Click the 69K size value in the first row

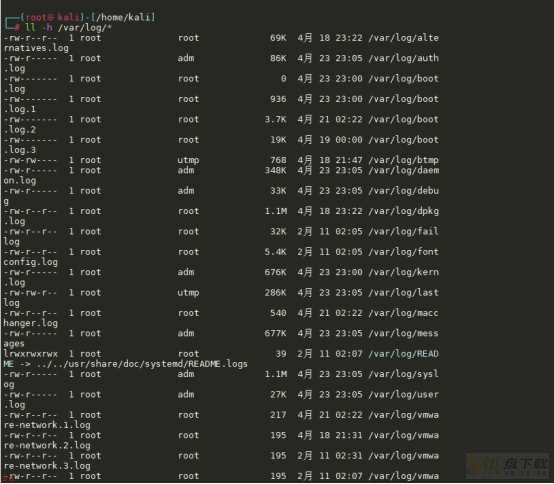(278, 38)
